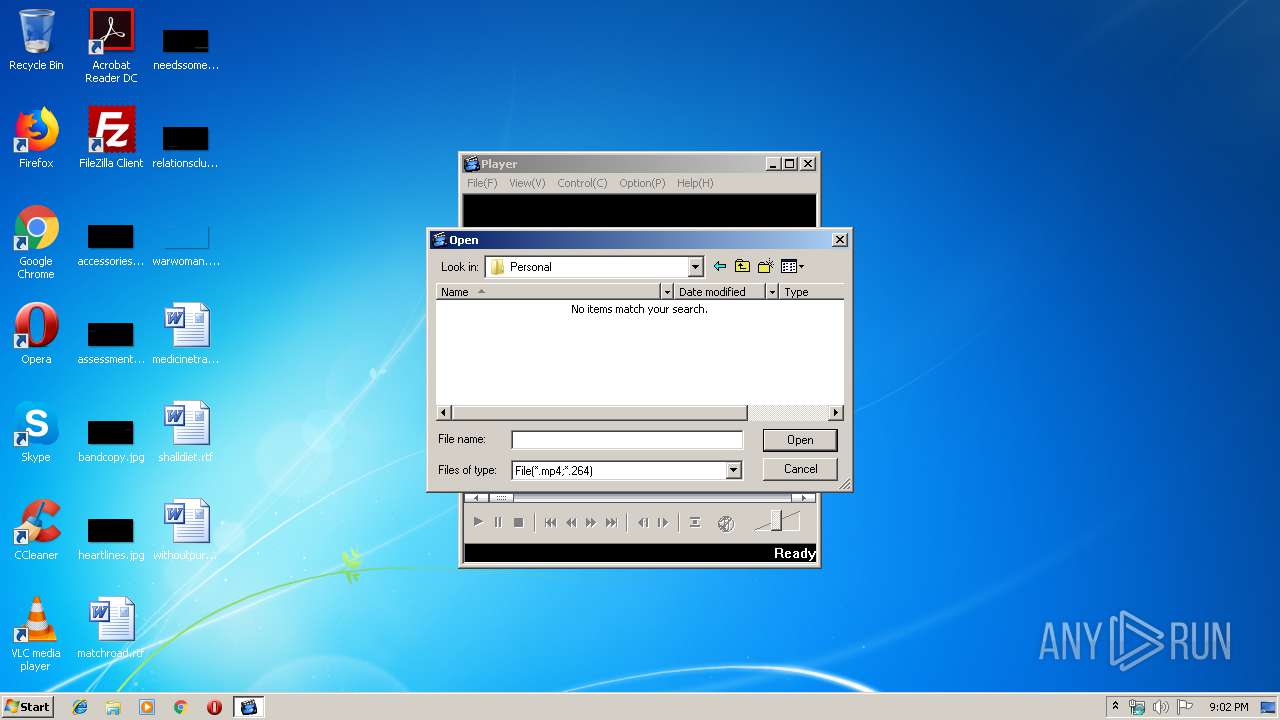1280x720 pixels.
Task: Step one frame backward in Player
Action: click(x=643, y=523)
